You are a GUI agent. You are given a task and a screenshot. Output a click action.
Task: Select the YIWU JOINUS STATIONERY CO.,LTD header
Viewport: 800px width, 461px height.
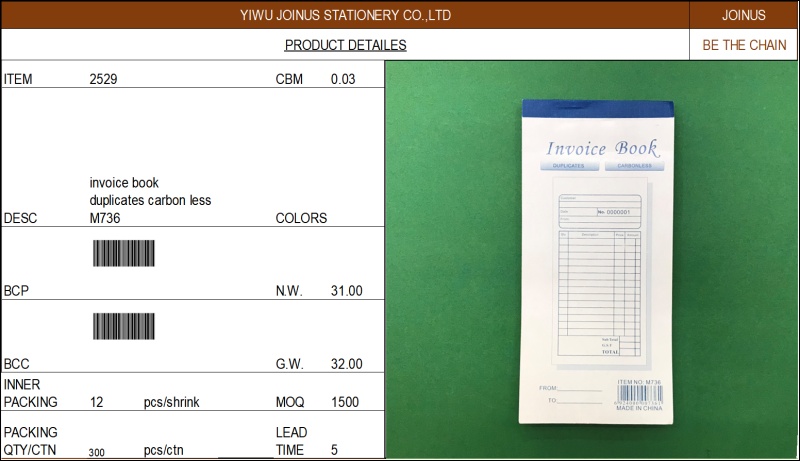pyautogui.click(x=346, y=15)
